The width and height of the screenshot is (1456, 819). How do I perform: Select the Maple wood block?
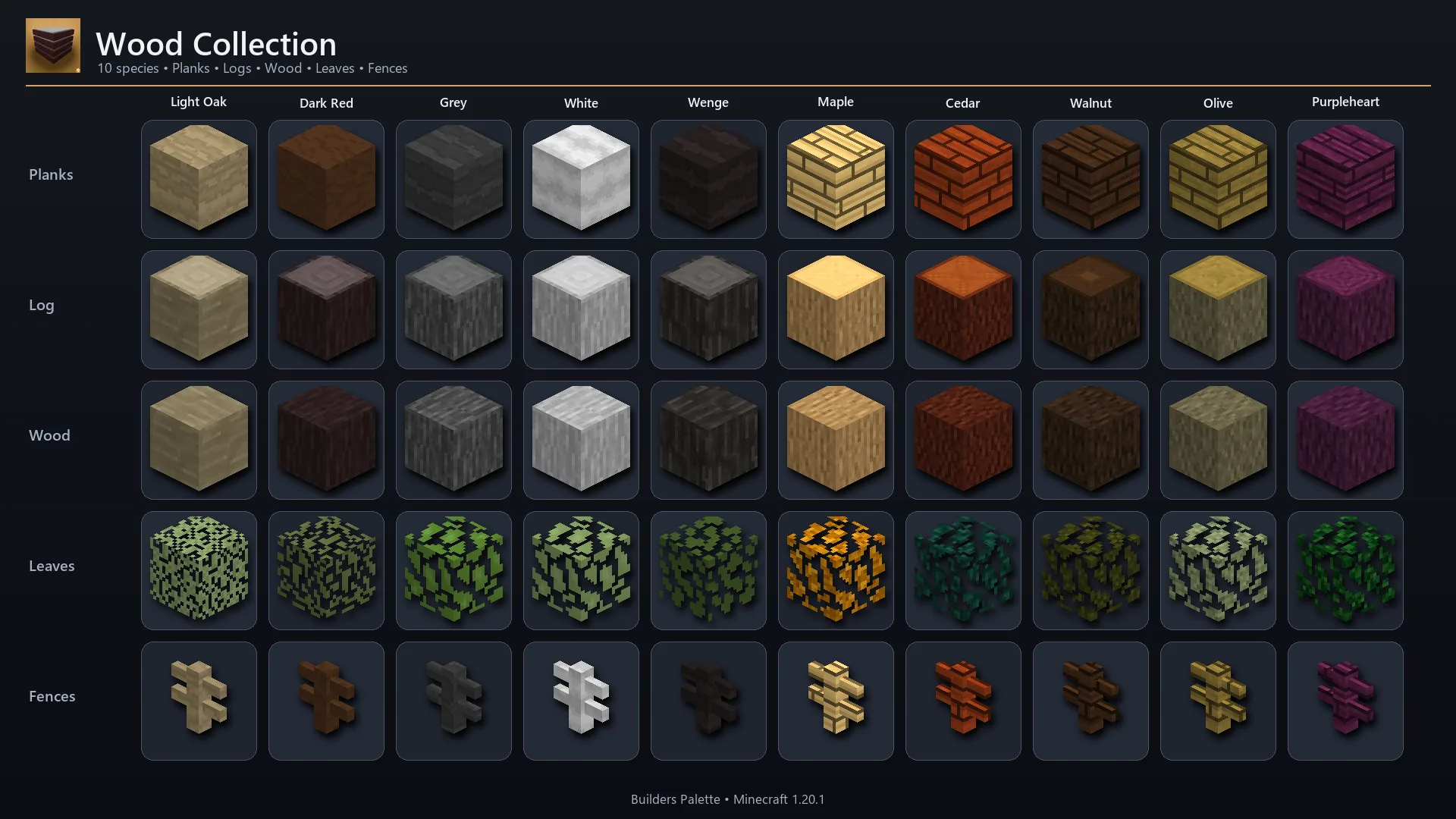pyautogui.click(x=836, y=440)
